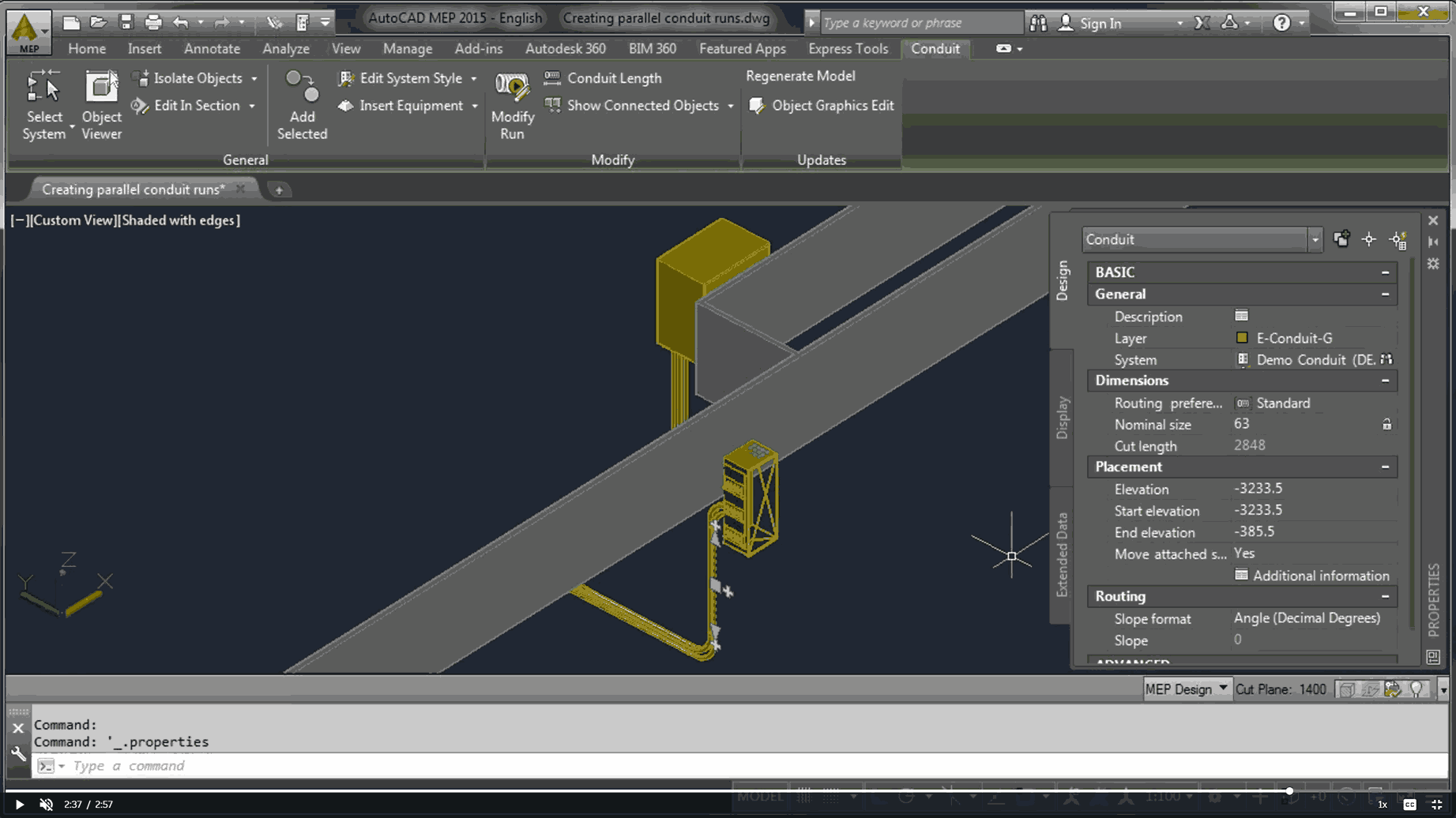Open the Express Tools ribbon tab
This screenshot has width=1456, height=818.
click(x=848, y=49)
